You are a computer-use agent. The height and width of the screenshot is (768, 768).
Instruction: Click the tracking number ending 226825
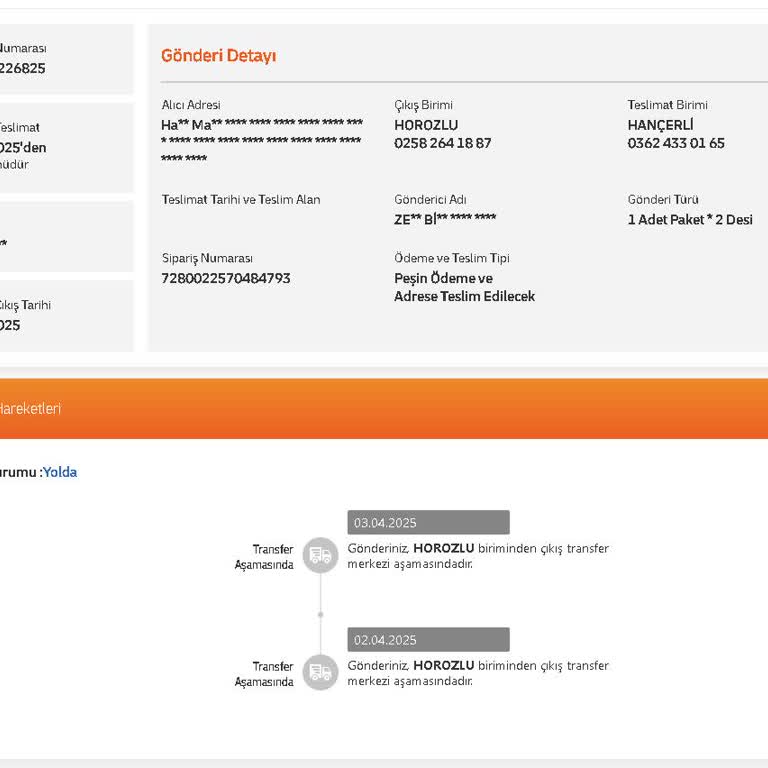[22, 68]
